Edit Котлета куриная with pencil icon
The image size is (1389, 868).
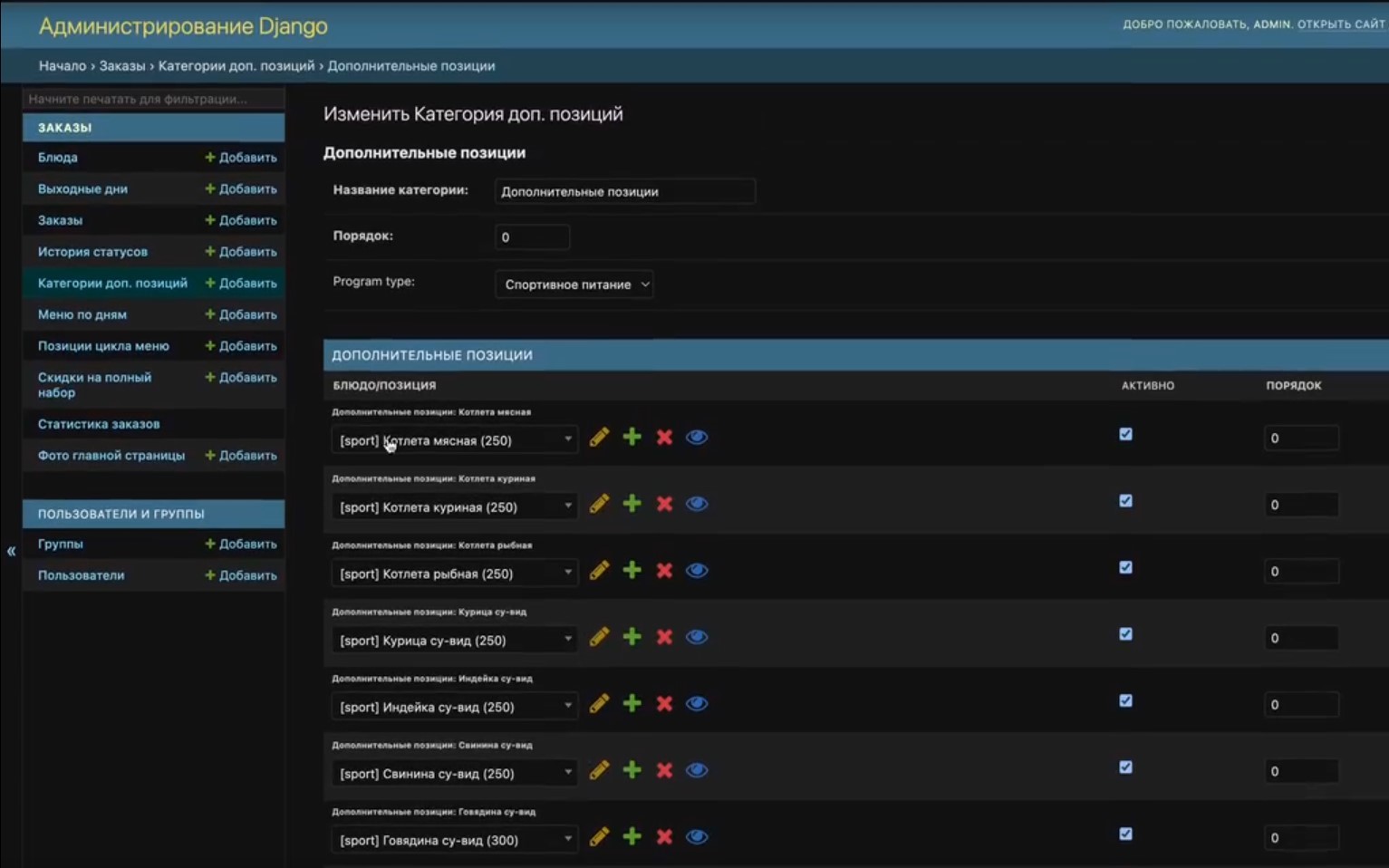(599, 504)
